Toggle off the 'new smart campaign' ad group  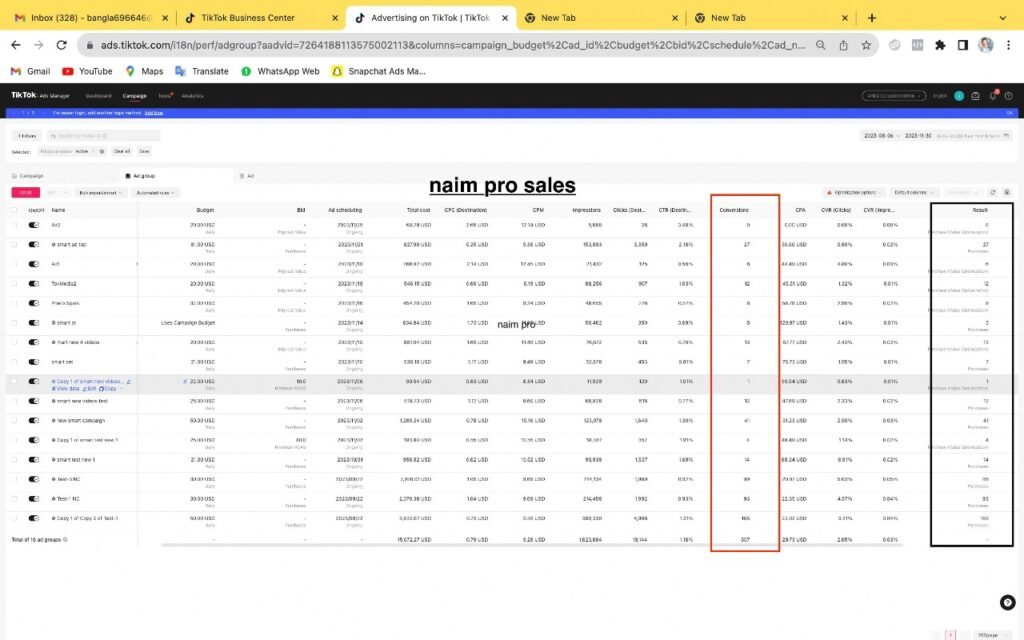click(x=35, y=420)
